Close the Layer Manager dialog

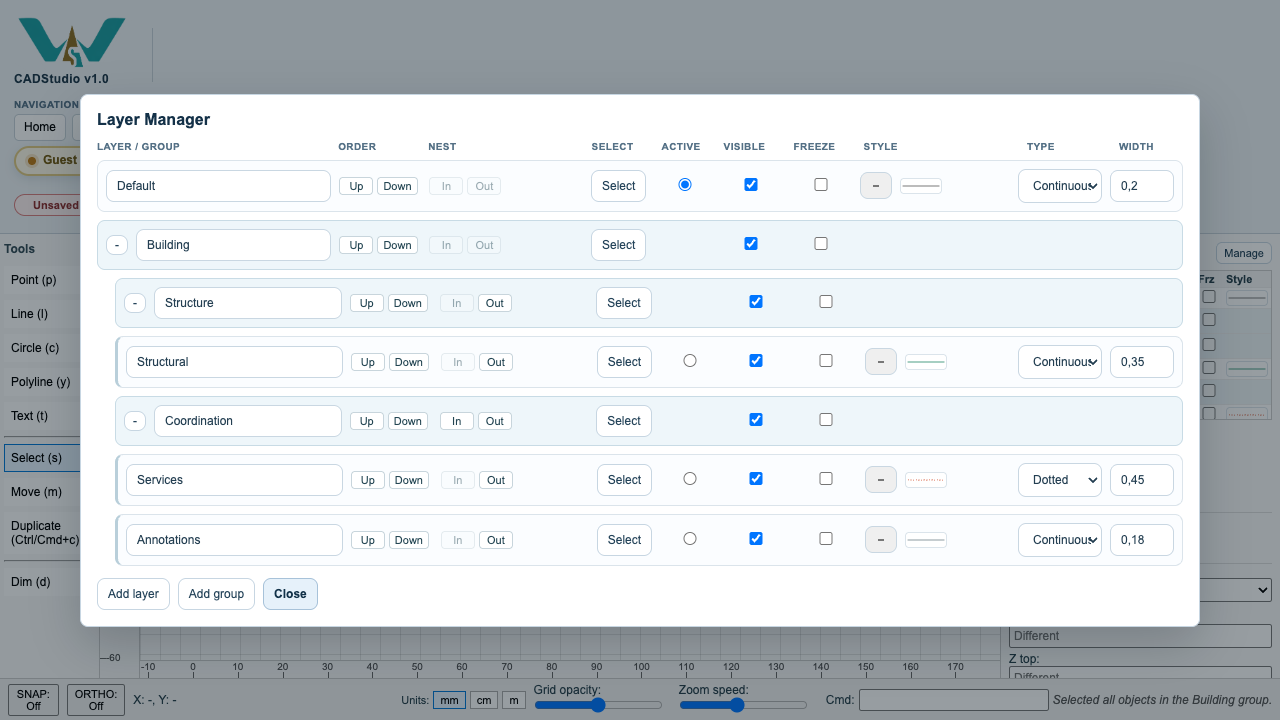[x=290, y=594]
